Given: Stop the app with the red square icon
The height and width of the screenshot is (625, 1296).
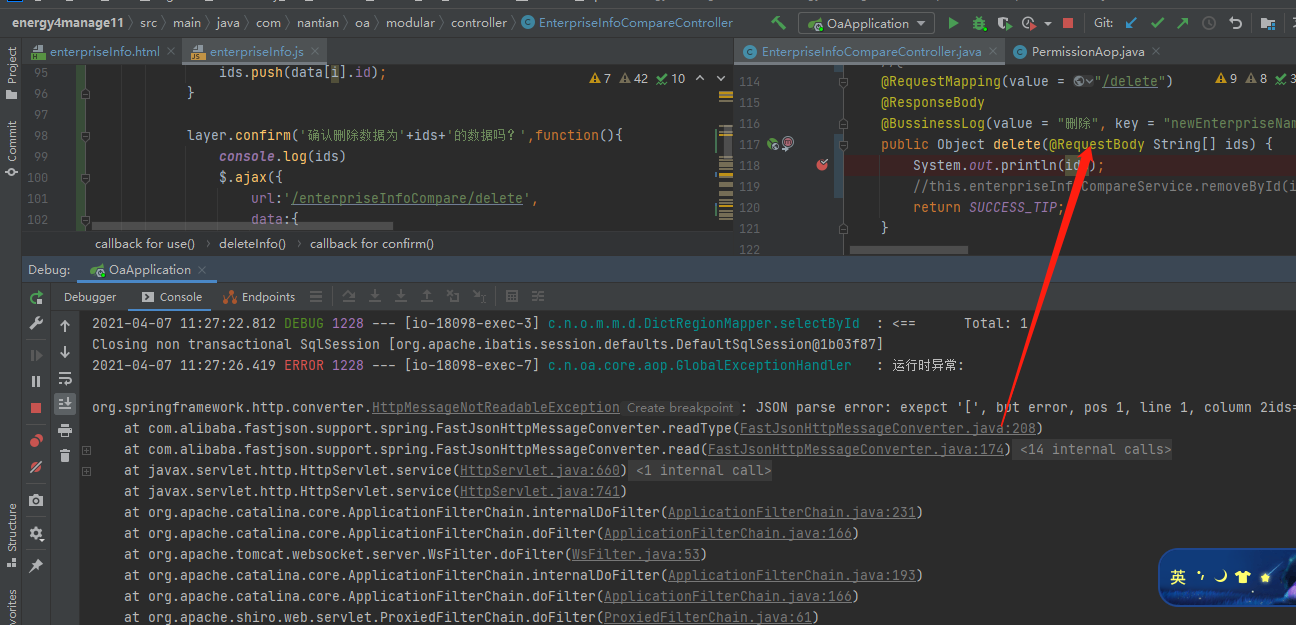Looking at the screenshot, I should tap(1068, 22).
